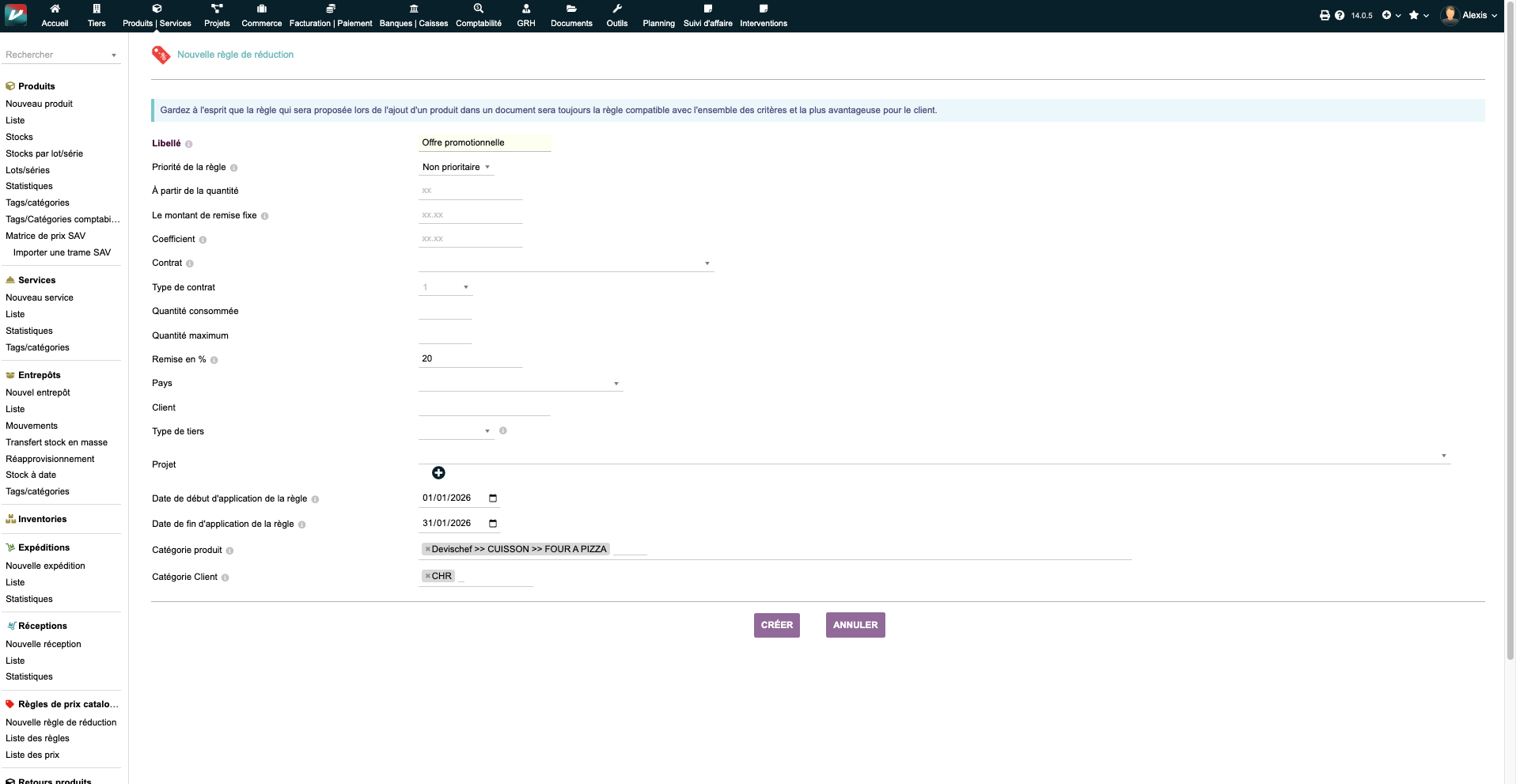Viewport: 1516px width, 784px height.
Task: Open the help question mark icon
Action: [1340, 15]
